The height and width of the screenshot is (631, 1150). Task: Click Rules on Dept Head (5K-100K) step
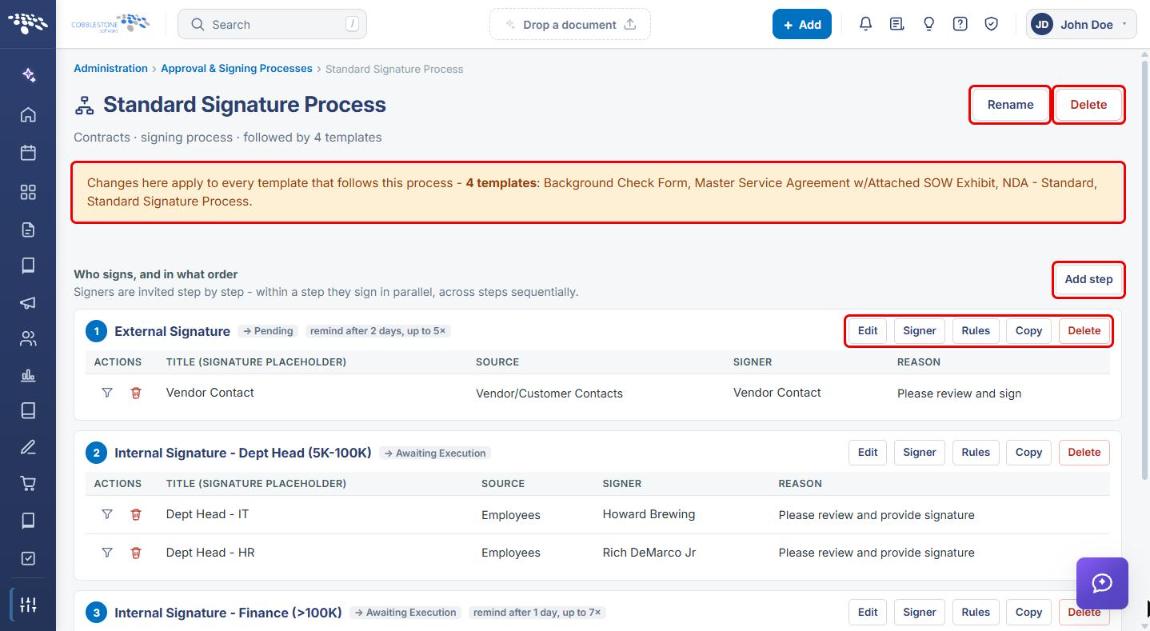[975, 453]
